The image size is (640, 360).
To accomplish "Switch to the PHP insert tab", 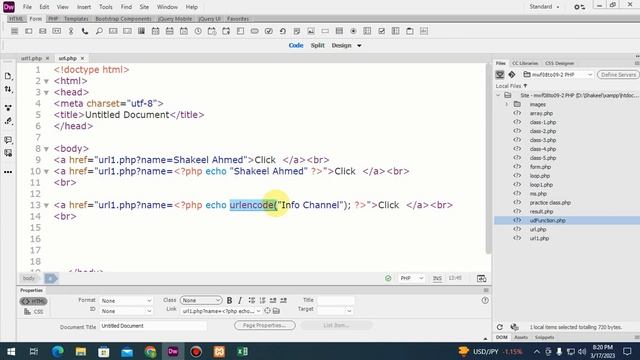I will (53, 19).
